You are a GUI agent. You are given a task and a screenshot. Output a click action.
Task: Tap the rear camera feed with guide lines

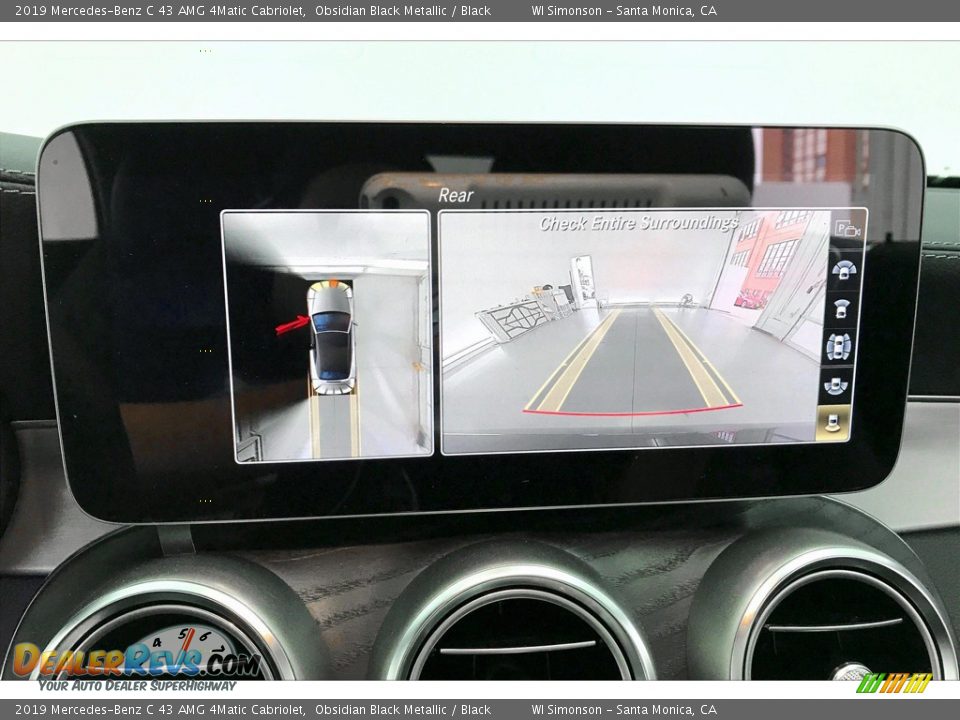(634, 332)
